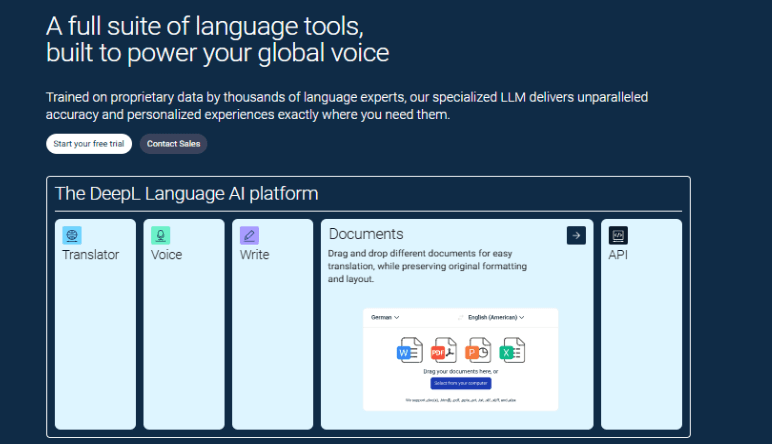
Task: Select the Documents heading
Action: (366, 234)
